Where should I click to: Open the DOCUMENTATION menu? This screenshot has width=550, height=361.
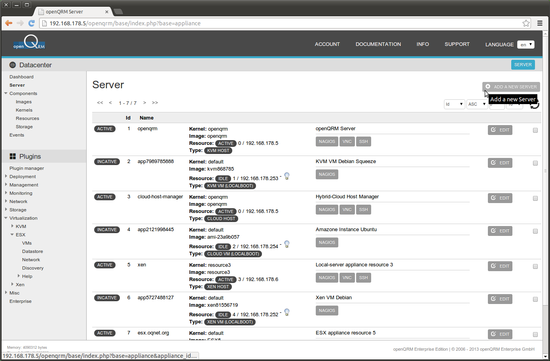(378, 44)
